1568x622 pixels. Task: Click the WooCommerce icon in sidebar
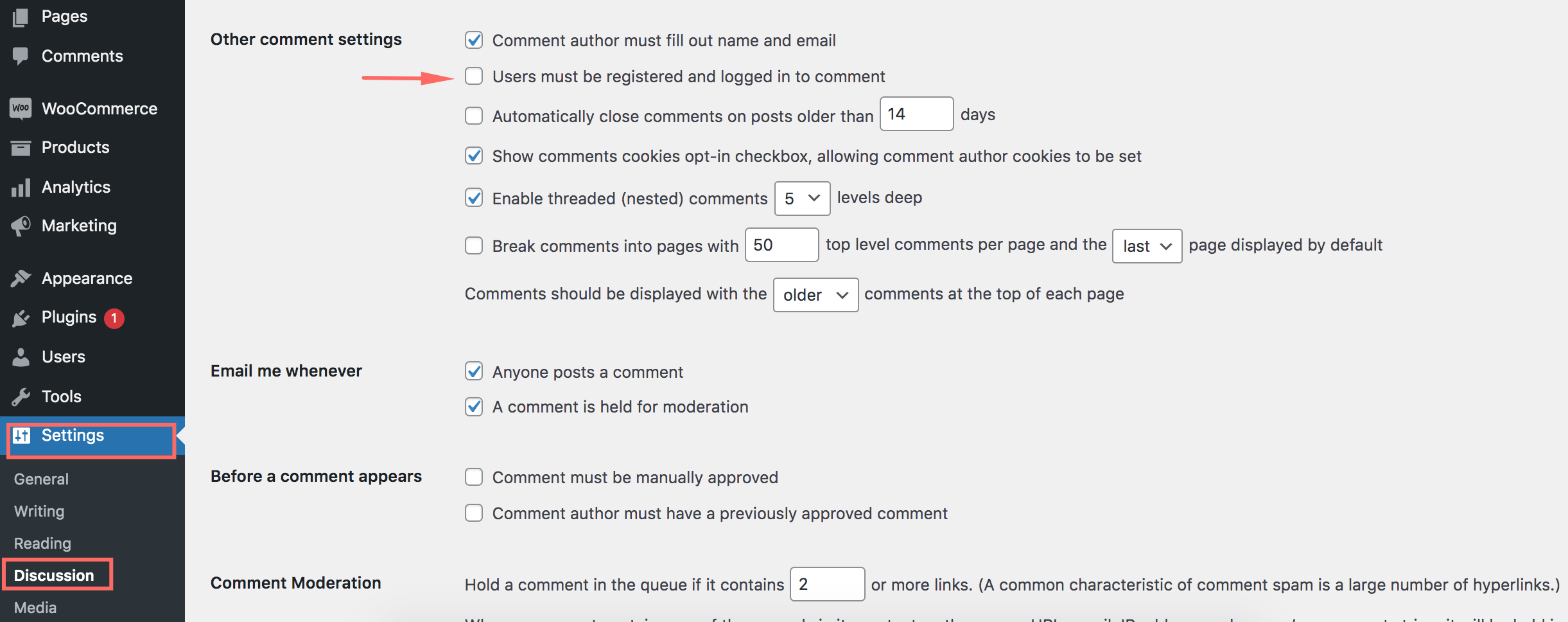[21, 109]
